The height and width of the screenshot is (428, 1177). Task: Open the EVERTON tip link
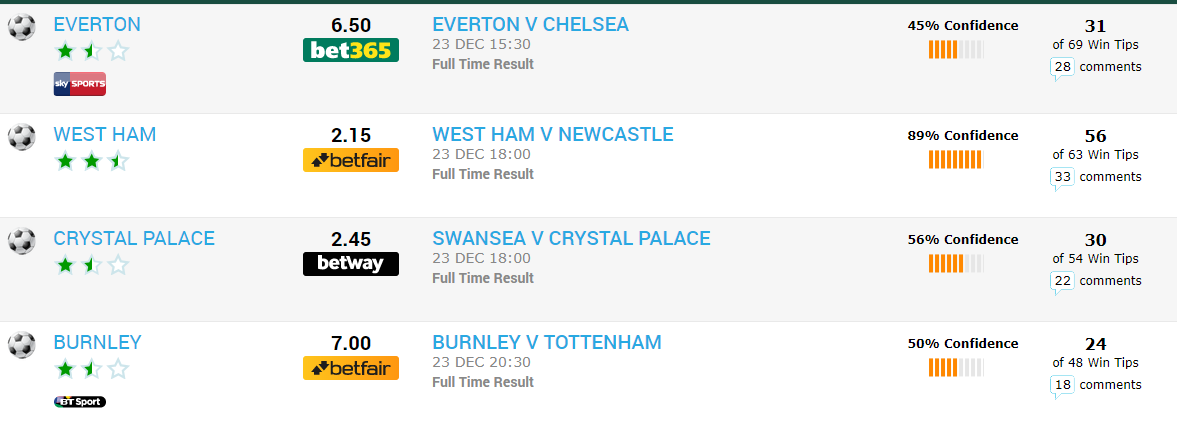click(97, 25)
